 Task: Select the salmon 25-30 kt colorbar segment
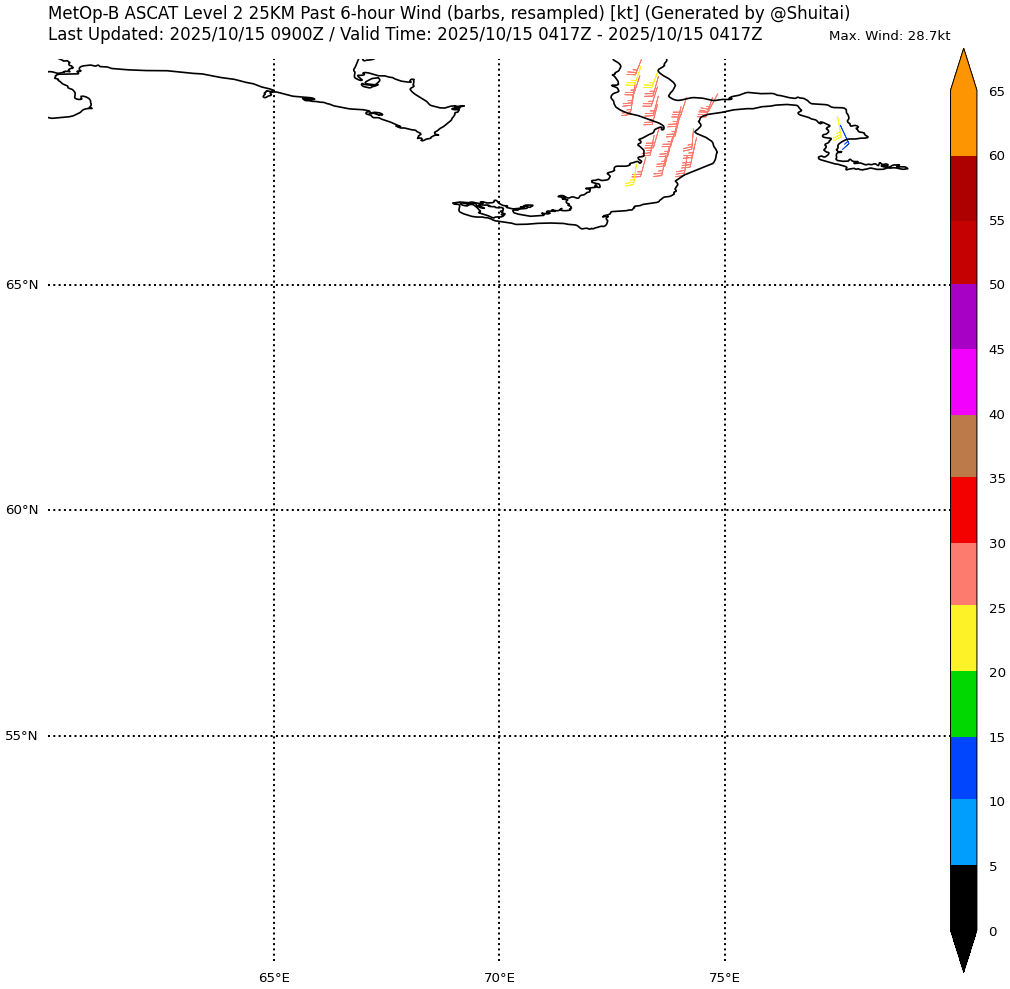[x=963, y=574]
